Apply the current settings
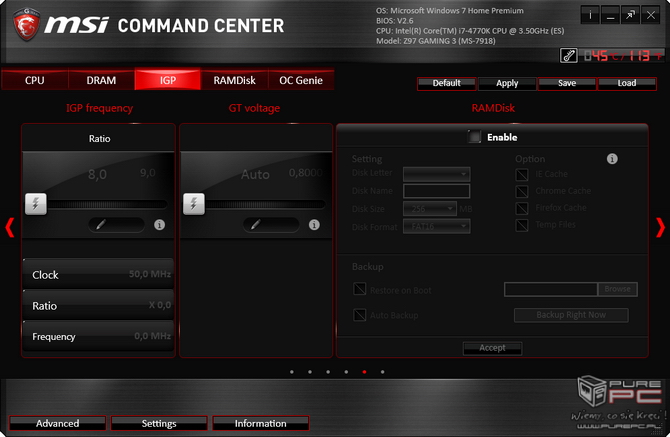Viewport: 670px width, 437px height. tap(507, 83)
